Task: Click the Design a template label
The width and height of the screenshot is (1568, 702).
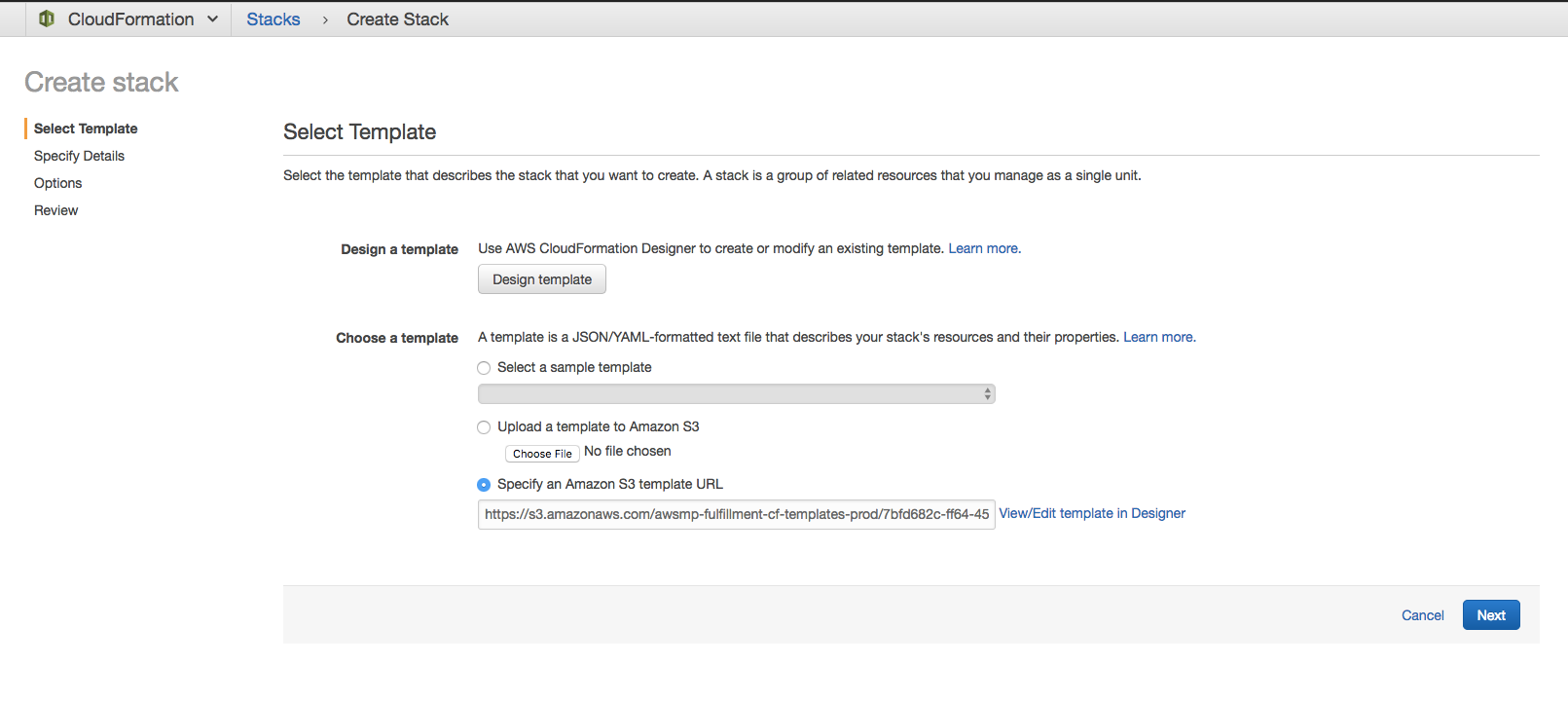Action: click(399, 249)
